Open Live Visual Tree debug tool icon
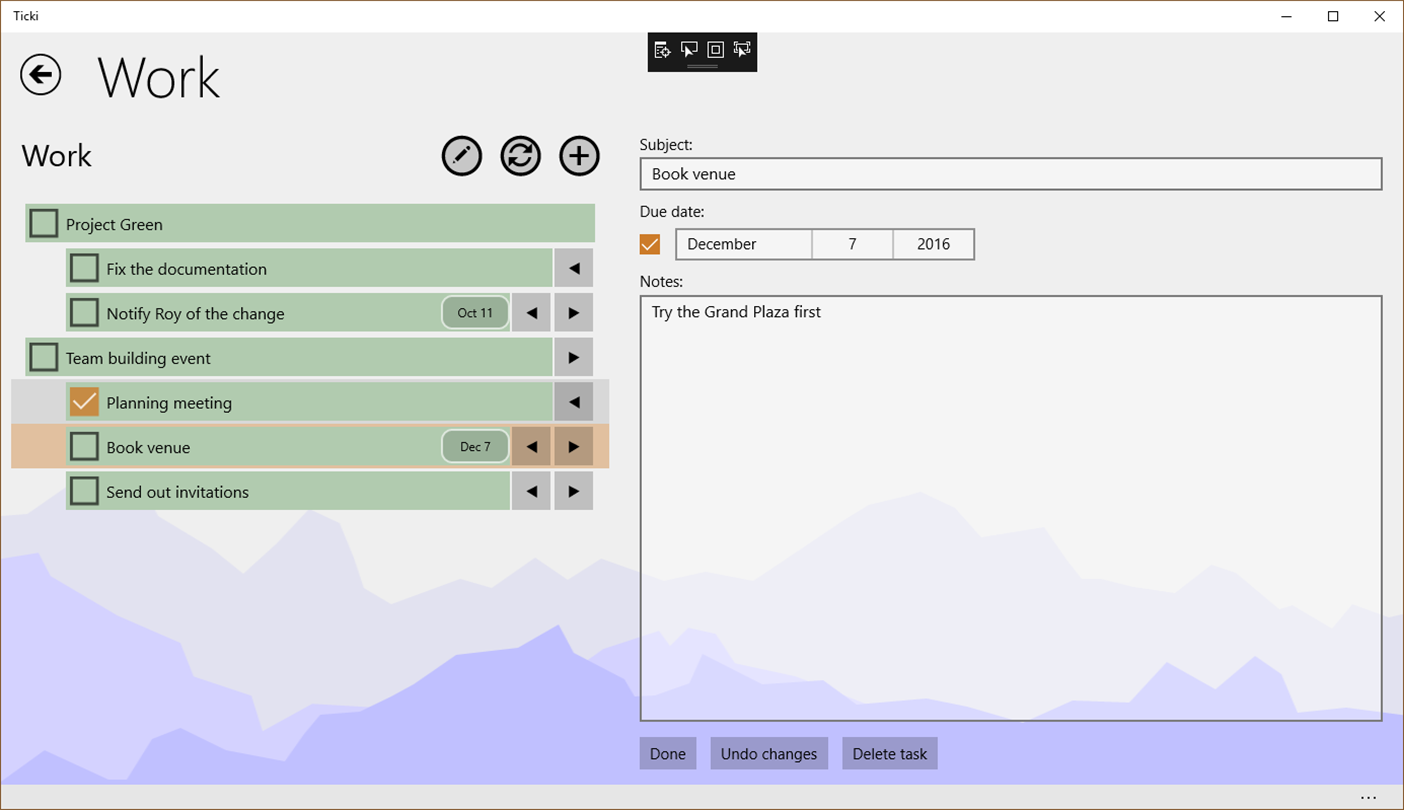Viewport: 1404px width, 810px height. (662, 50)
